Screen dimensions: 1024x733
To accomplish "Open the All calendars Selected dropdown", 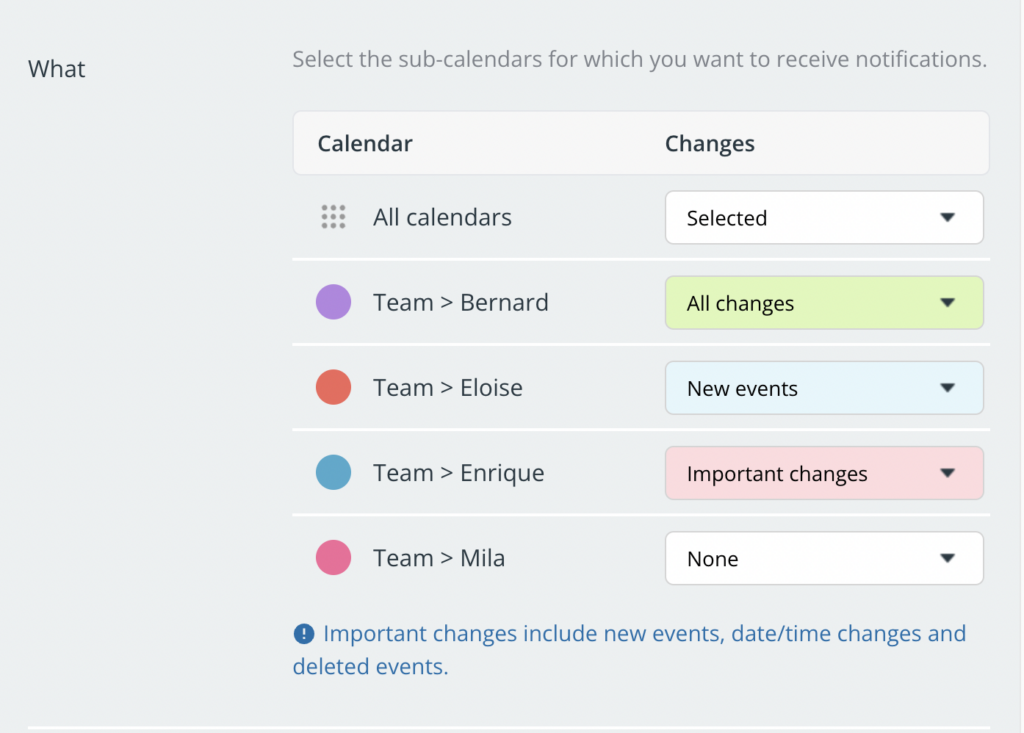I will pyautogui.click(x=824, y=218).
